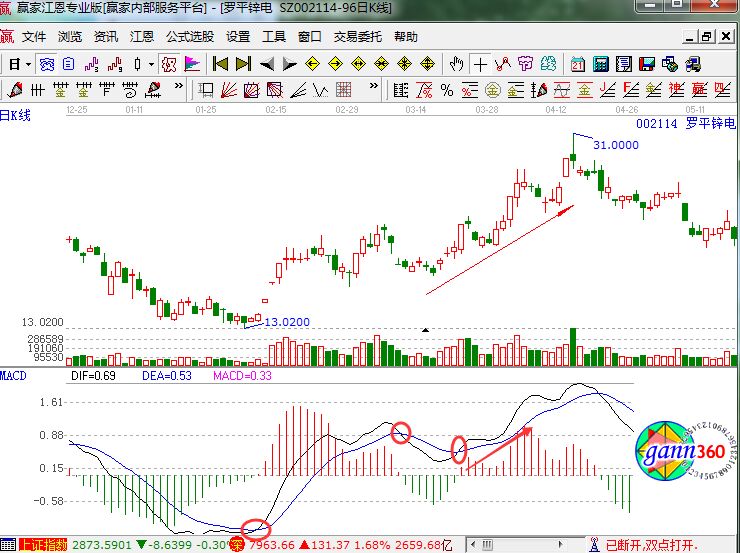Toggle the yellow diamond right-arrow button
Viewport: 740px width, 553px height.
click(x=334, y=64)
